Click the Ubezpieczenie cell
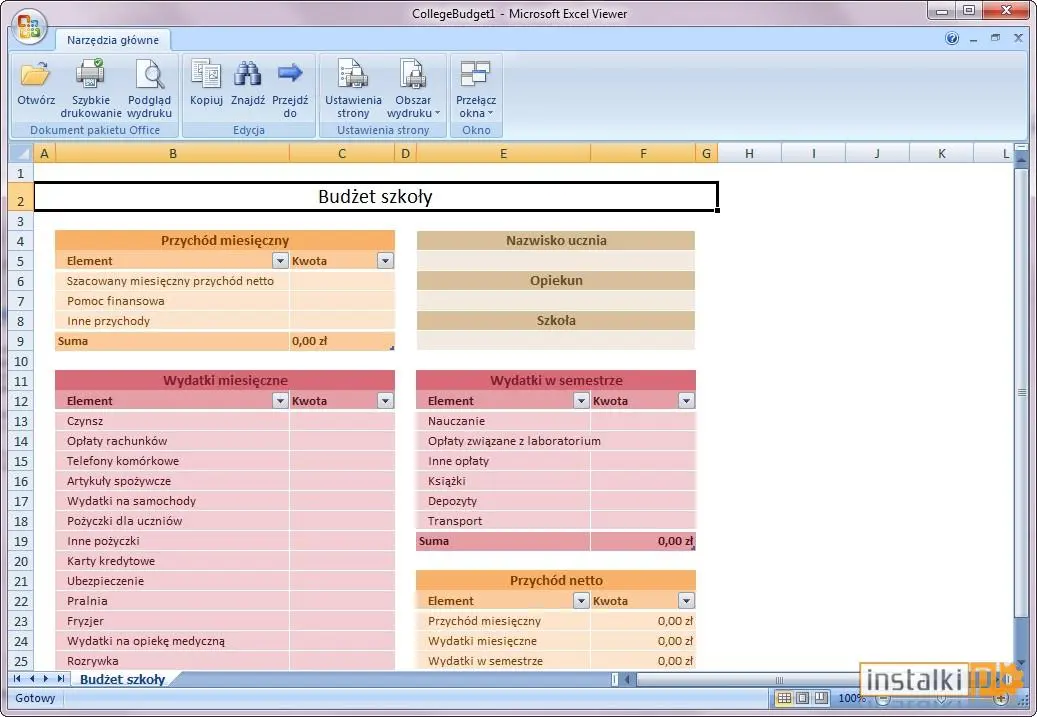 (x=173, y=581)
